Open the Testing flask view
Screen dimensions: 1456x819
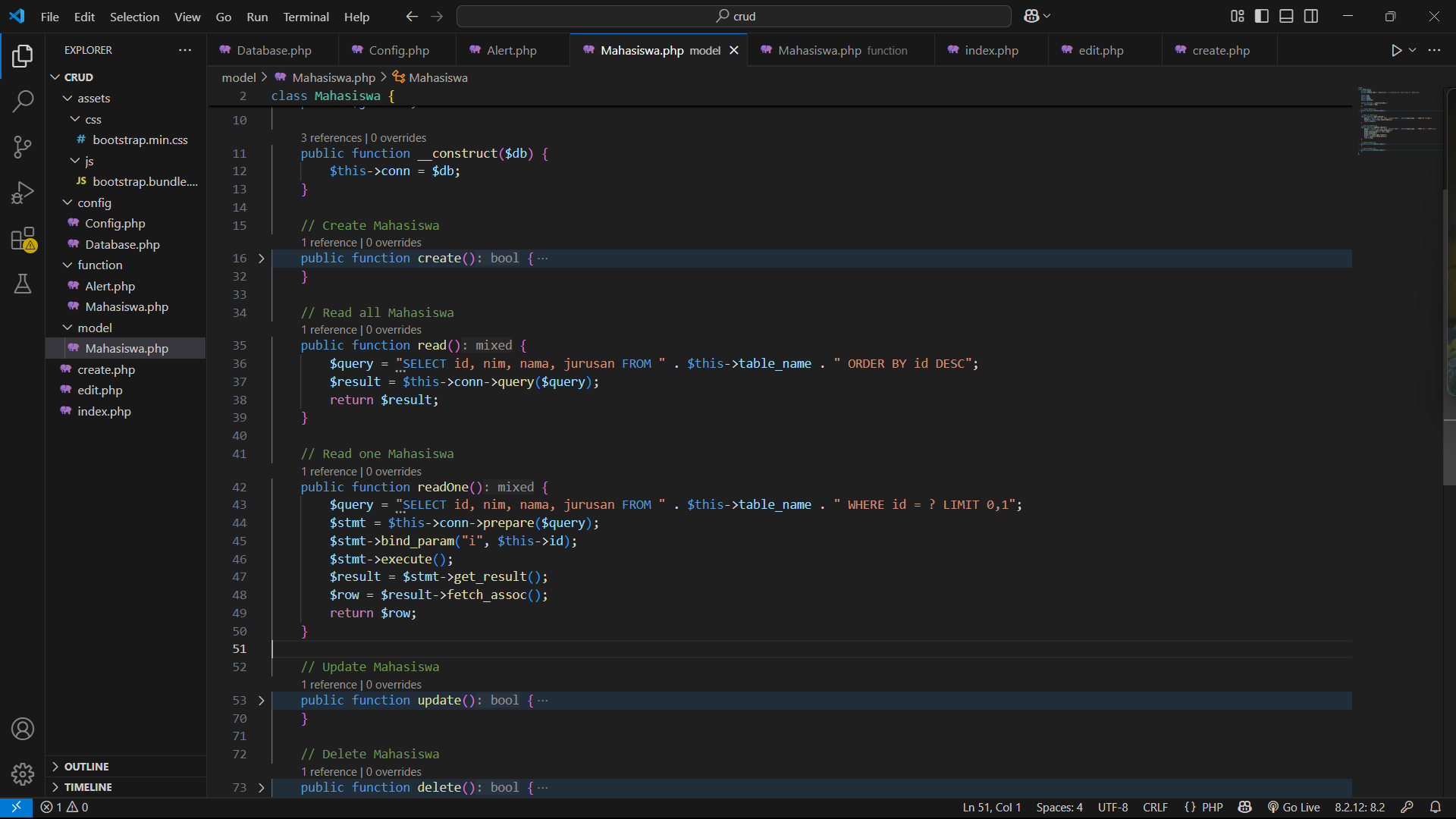pyautogui.click(x=23, y=284)
